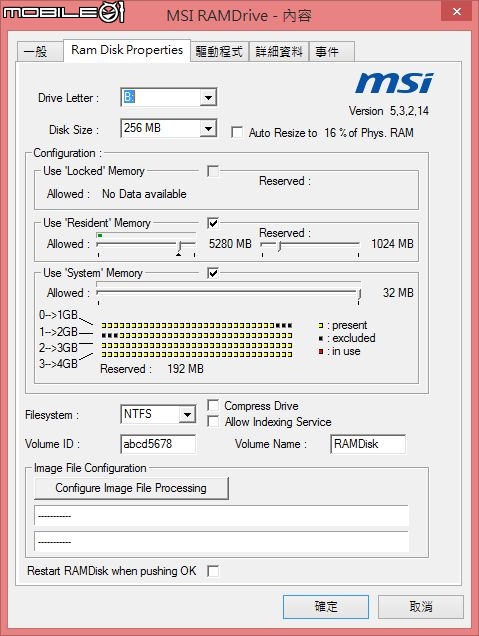Click the yellow 'present' legend icon
Screen dimensions: 479x636
(321, 326)
